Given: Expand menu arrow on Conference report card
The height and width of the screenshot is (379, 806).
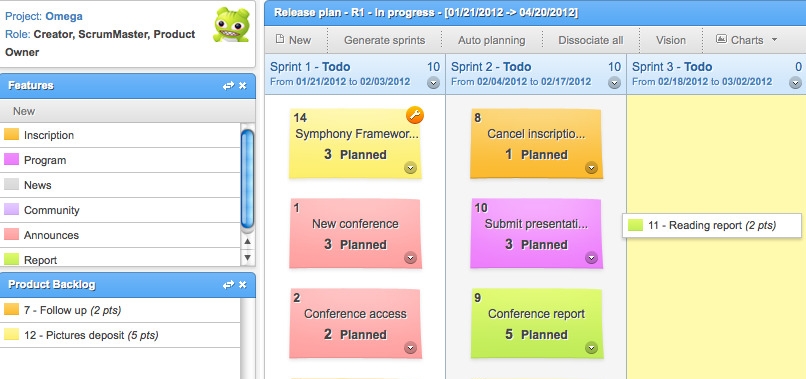Looking at the screenshot, I should 591,348.
